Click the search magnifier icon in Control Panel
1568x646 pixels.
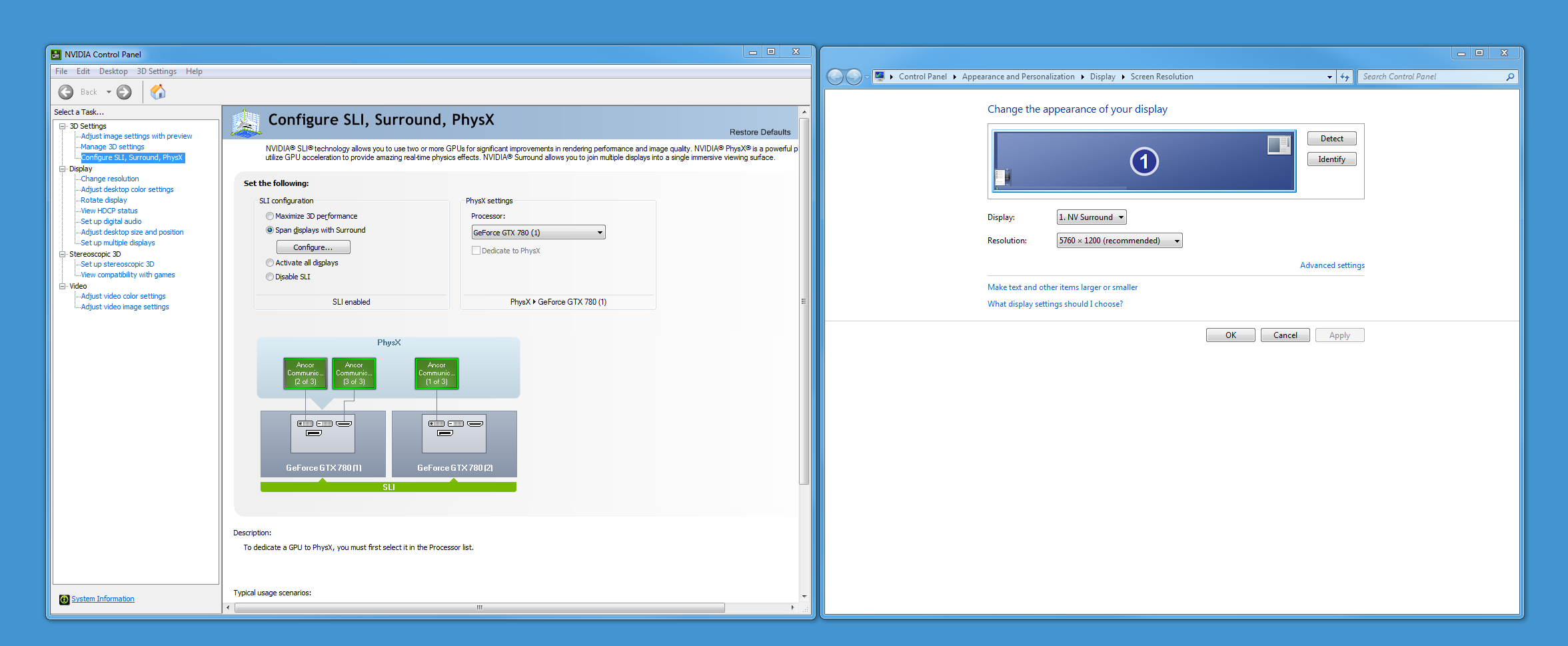(1510, 77)
